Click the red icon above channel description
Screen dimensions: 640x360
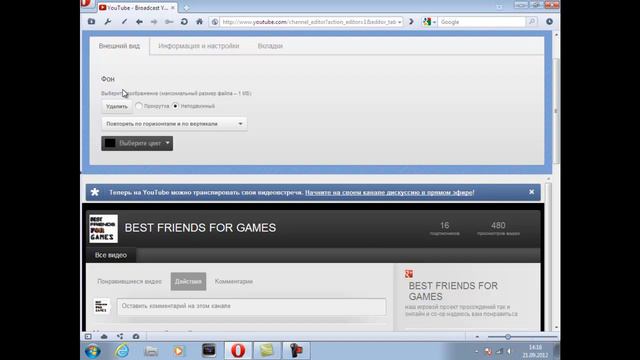coord(409,273)
